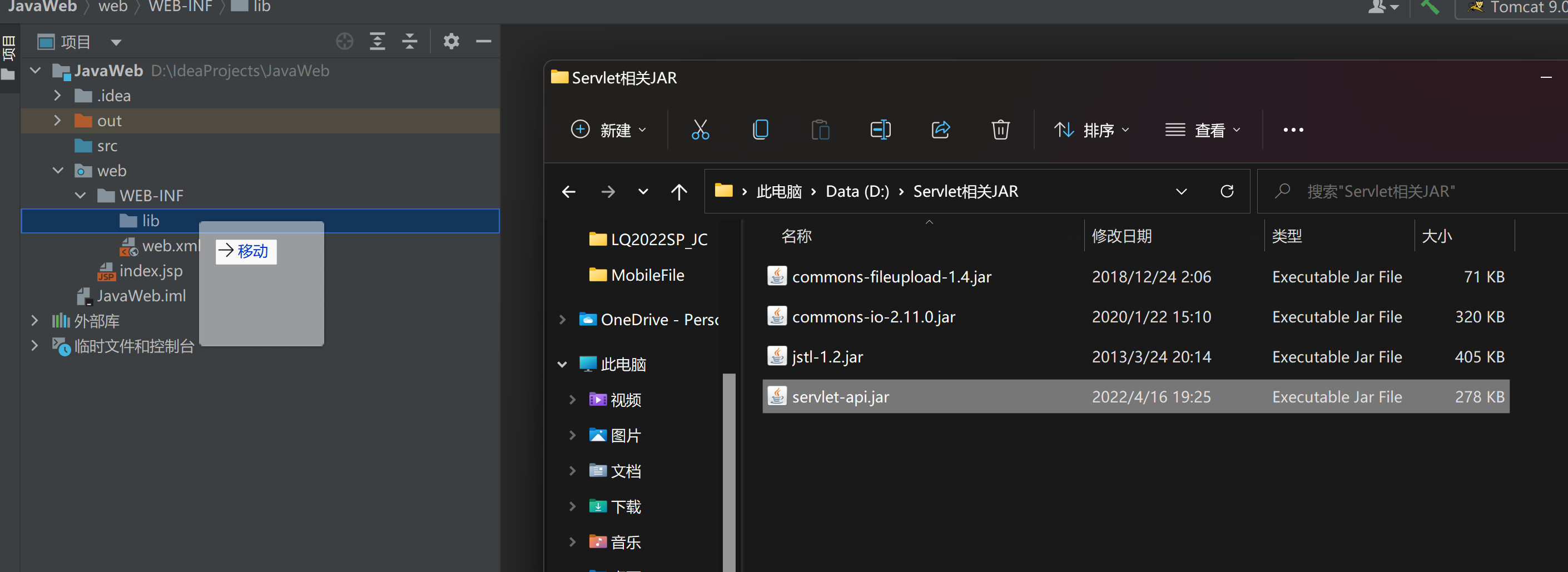Click WEB-INF in the IDEA breadcrumb

pos(180,7)
